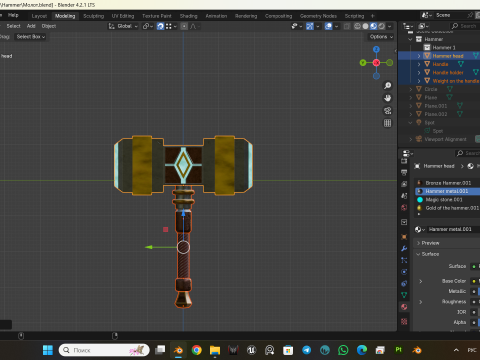Expand Base Color subsettings

point(421,281)
